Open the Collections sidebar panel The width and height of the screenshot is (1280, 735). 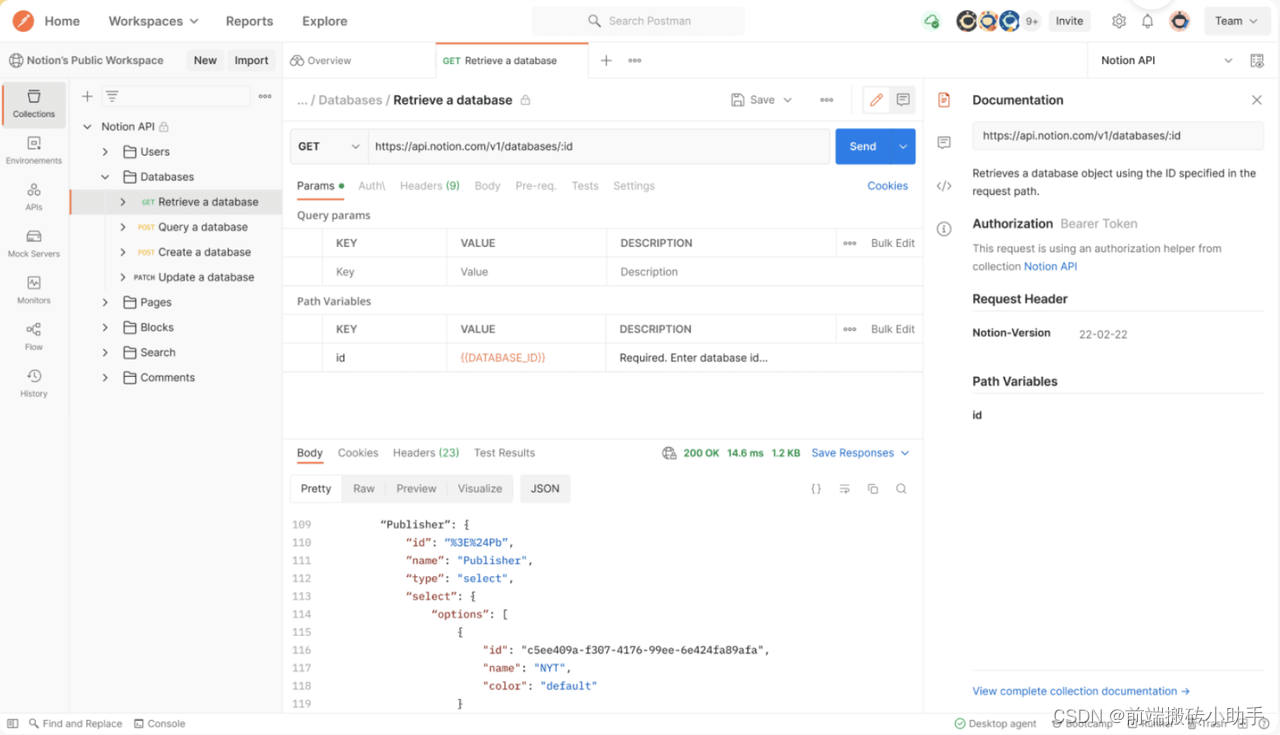pyautogui.click(x=34, y=104)
